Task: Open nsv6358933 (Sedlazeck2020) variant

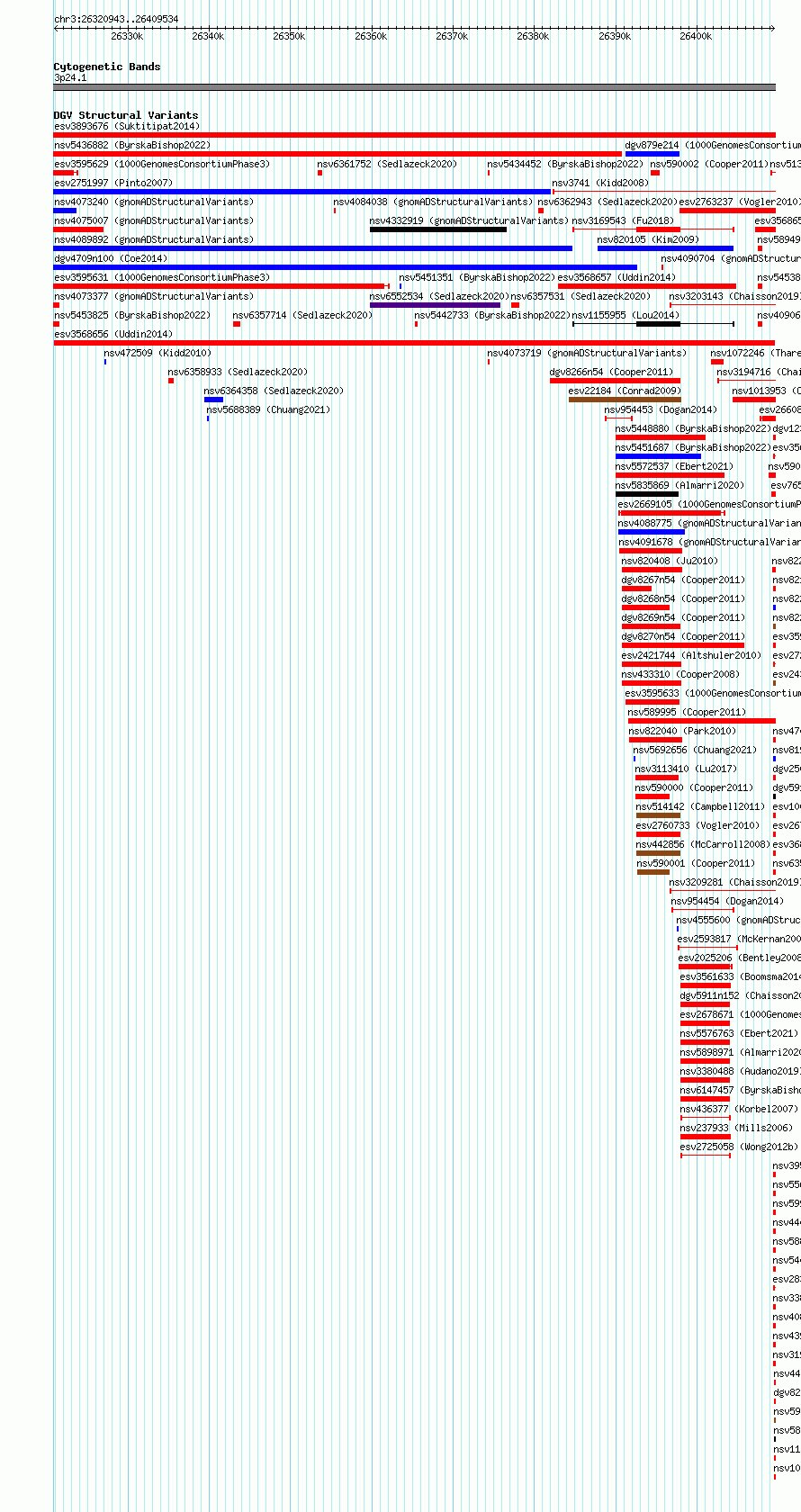Action: point(238,373)
